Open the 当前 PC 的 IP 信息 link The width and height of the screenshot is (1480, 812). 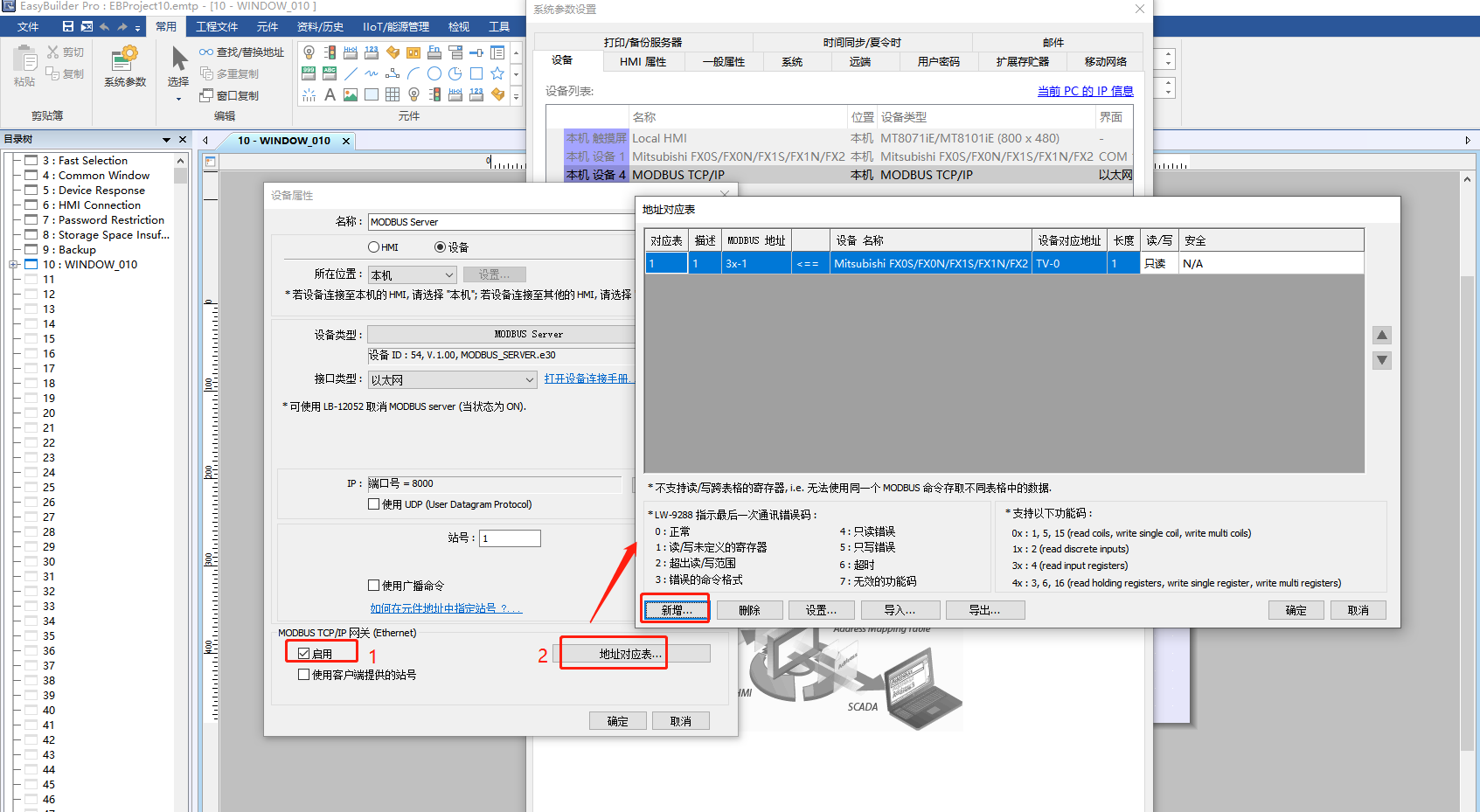coord(1085,91)
